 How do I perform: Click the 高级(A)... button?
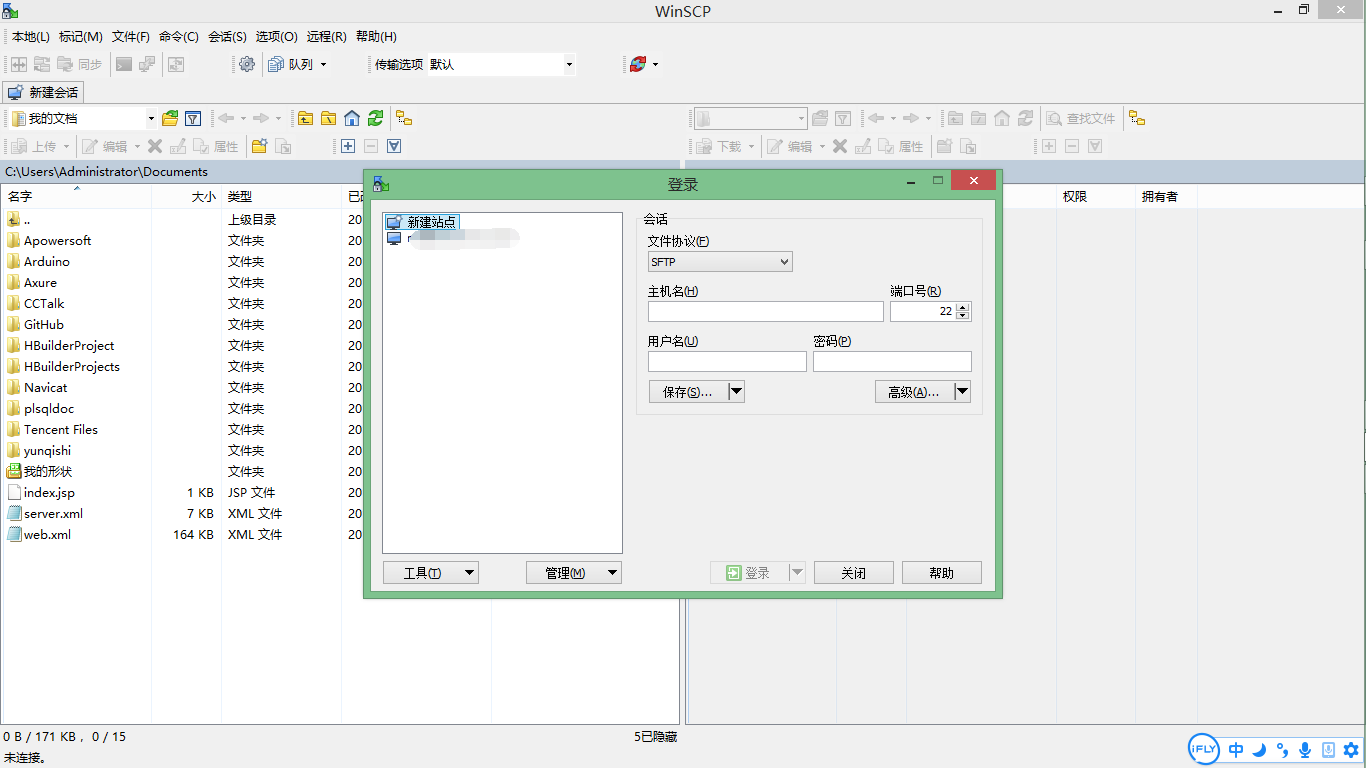pos(913,392)
